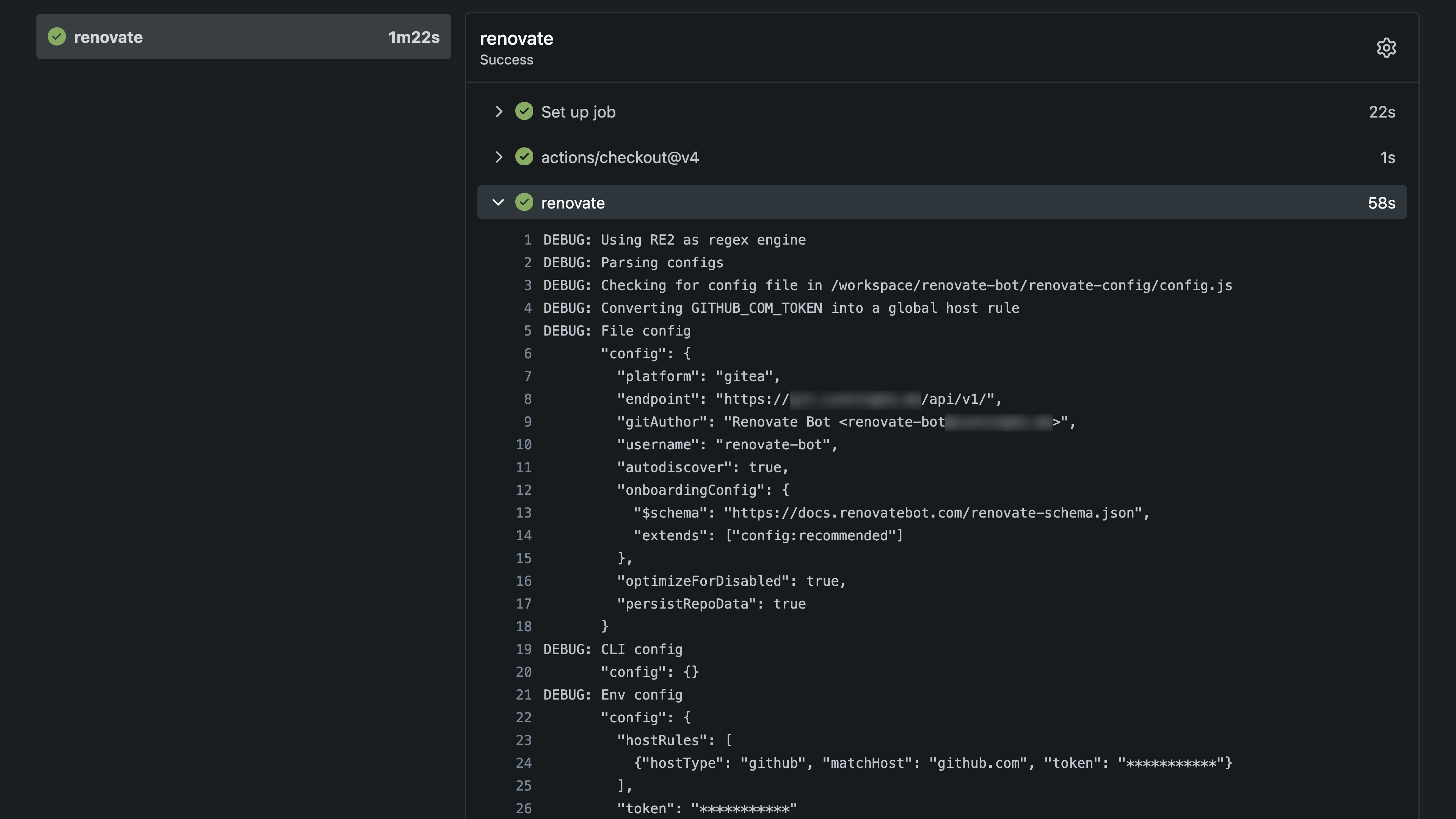1456x819 pixels.
Task: Click the Set up job success checkmark
Action: click(524, 111)
